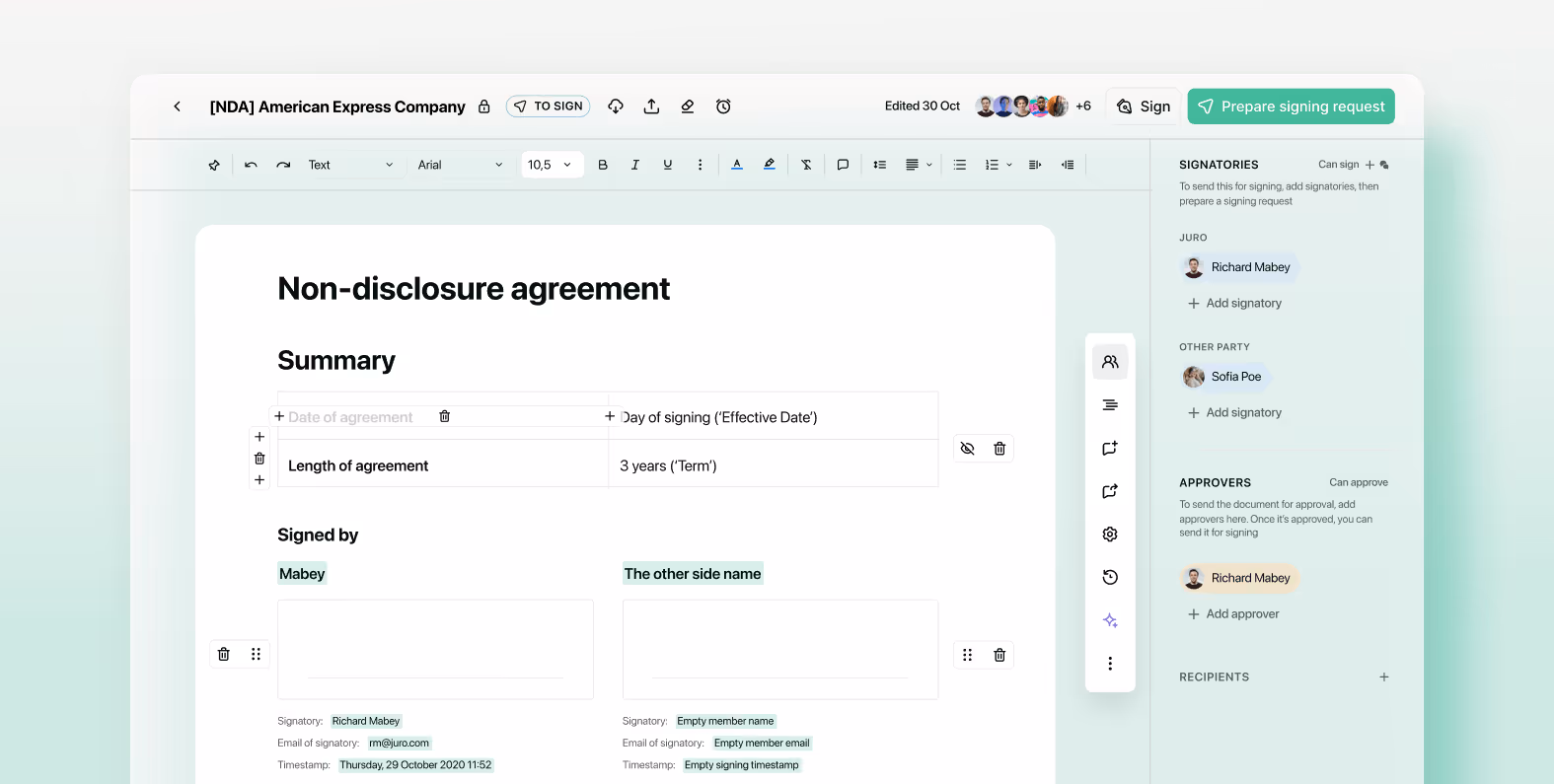Click the Sign button

pos(1144,107)
